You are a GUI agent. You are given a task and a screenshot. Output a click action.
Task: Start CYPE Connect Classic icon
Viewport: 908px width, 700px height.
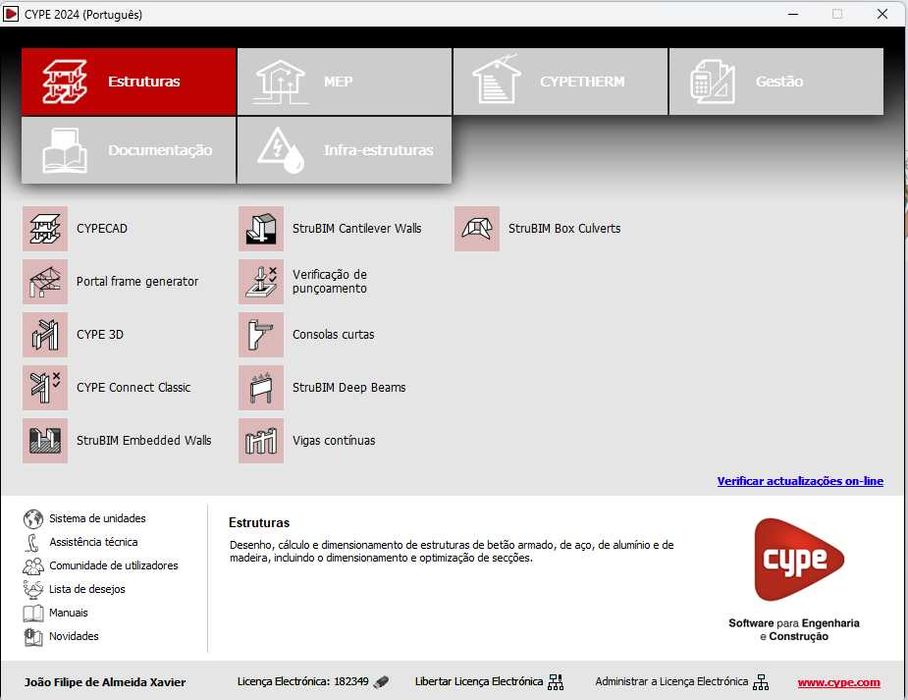45,387
